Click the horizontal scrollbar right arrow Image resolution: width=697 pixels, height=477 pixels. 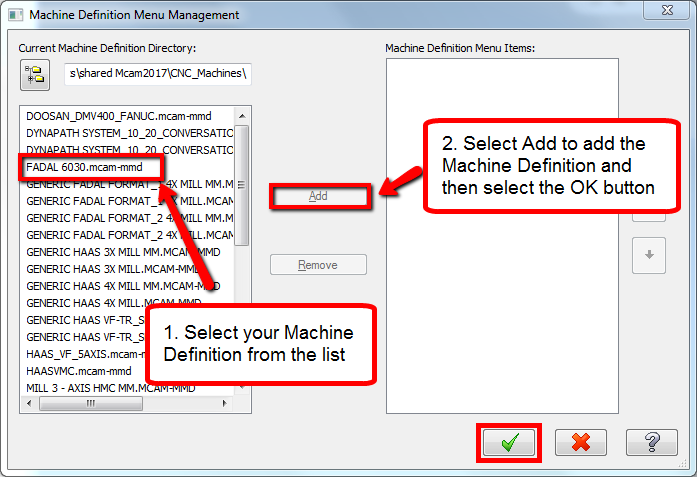click(x=224, y=404)
